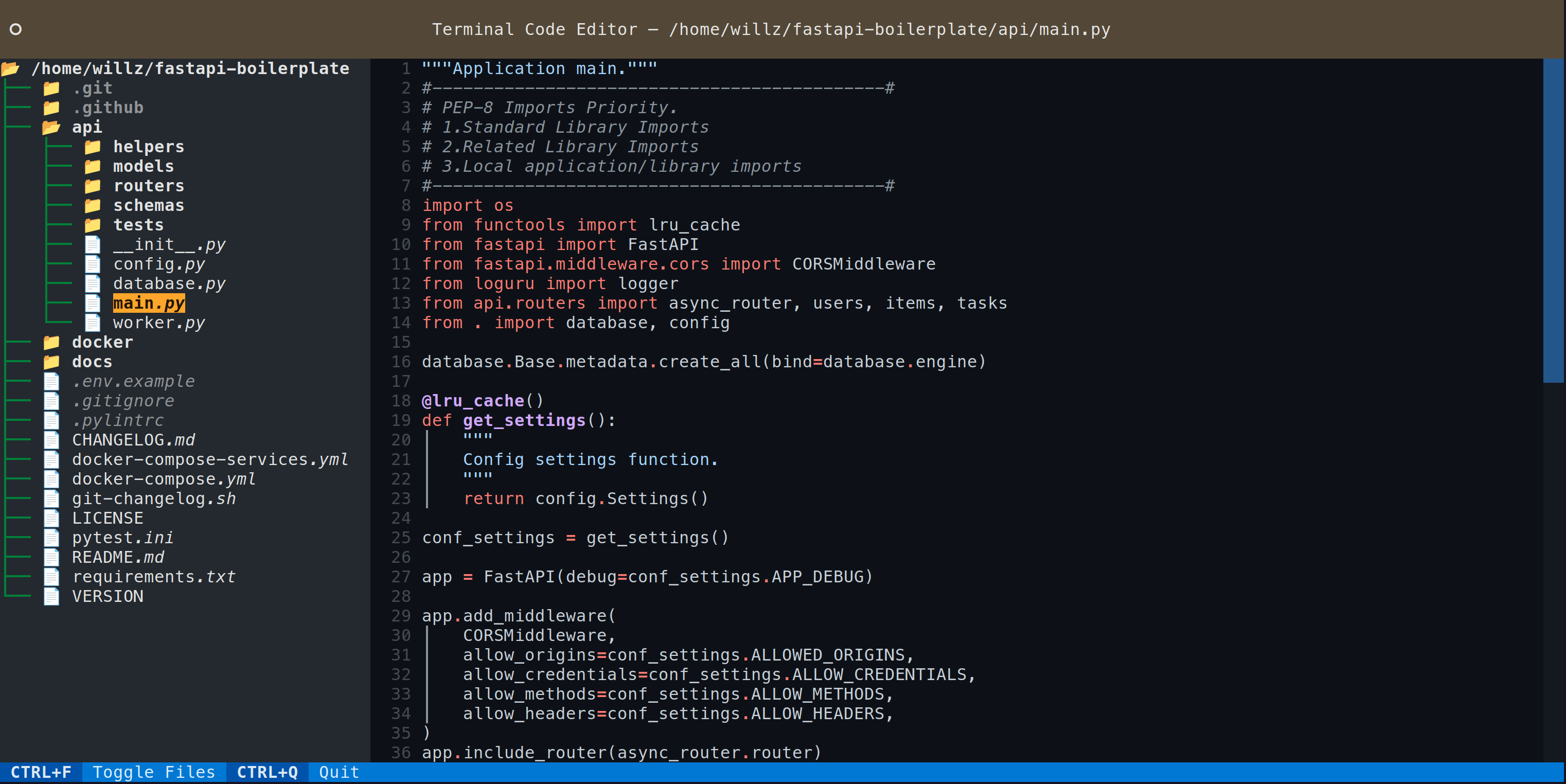Click the file icon beside worker.py
This screenshot has height=784, width=1566.
tap(93, 323)
